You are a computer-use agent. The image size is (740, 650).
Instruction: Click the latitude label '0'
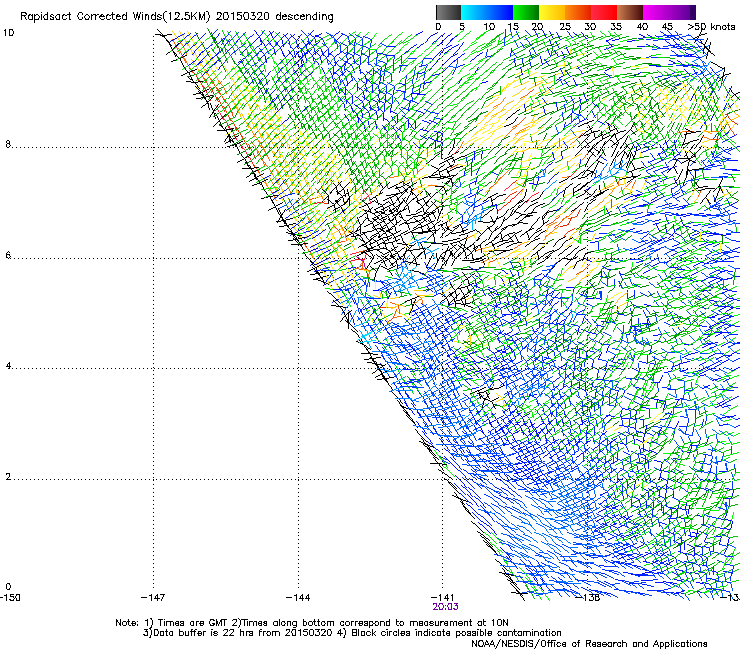click(x=8, y=587)
